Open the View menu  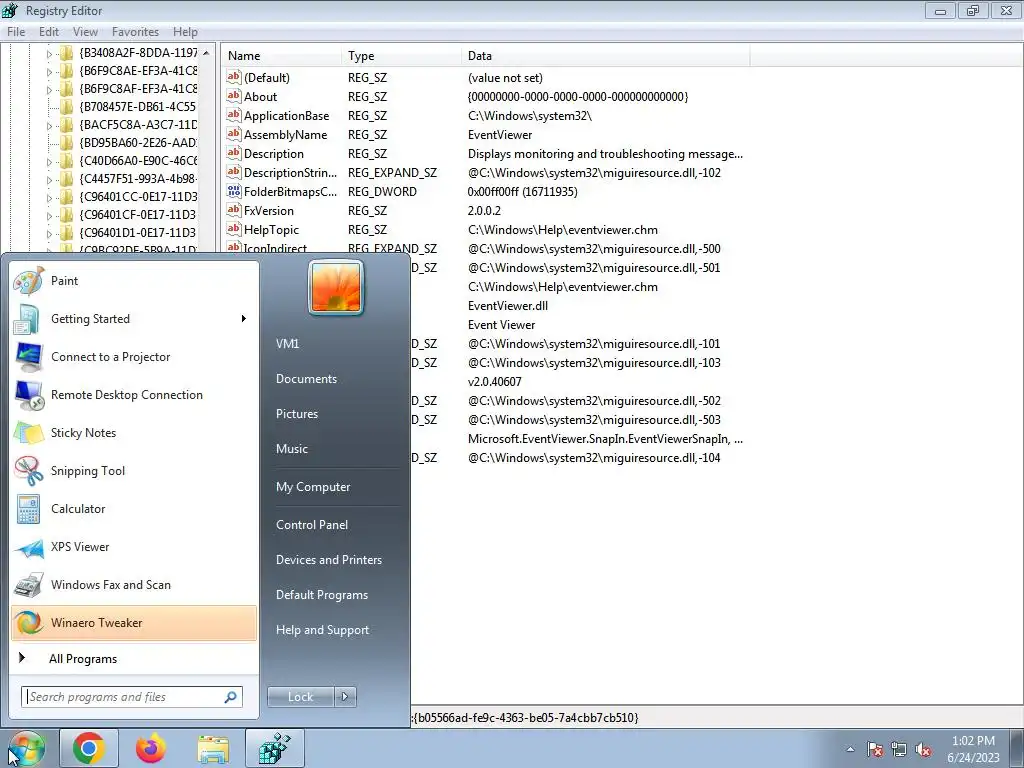point(85,31)
